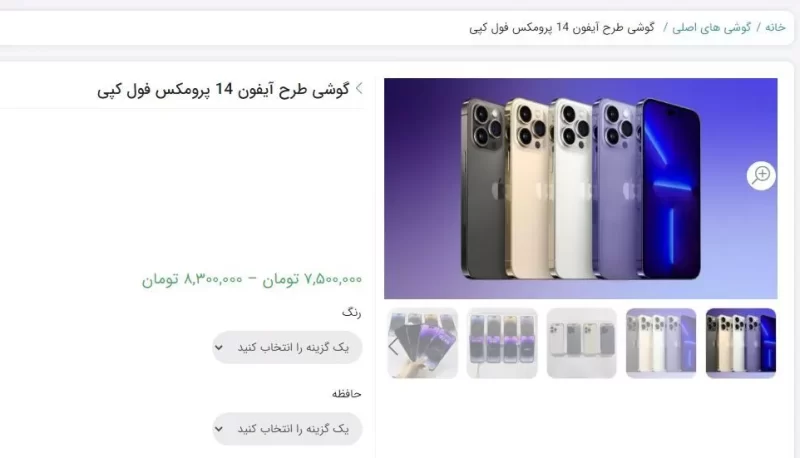Click the رنگ field label

click(x=352, y=313)
